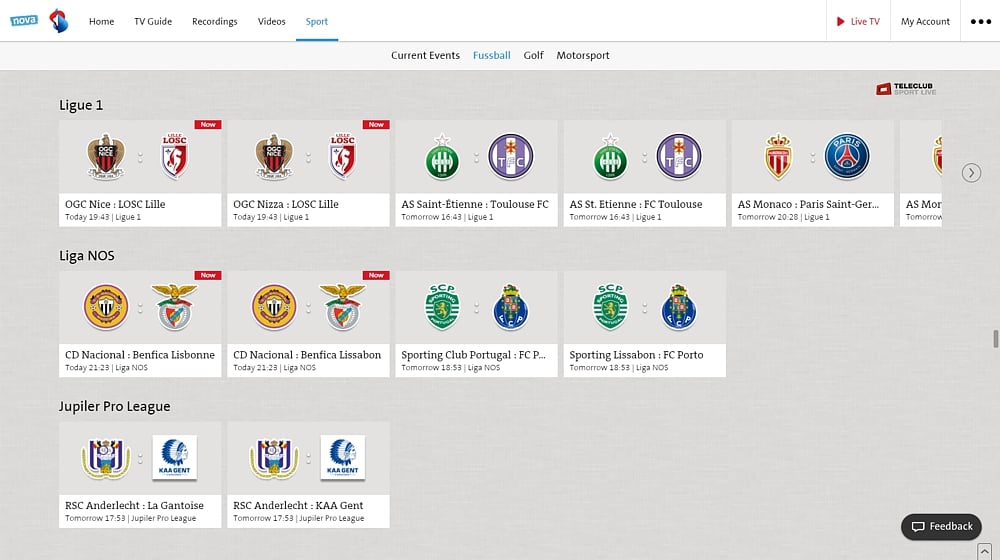Select the Sport tab

pyautogui.click(x=316, y=22)
